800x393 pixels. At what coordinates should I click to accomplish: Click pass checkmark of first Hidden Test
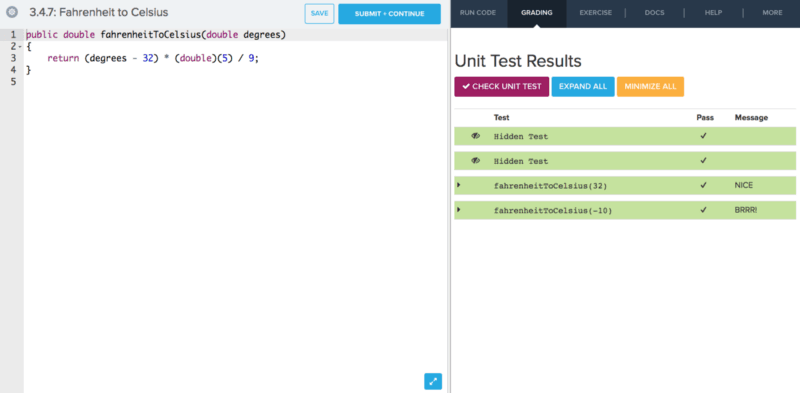click(704, 136)
